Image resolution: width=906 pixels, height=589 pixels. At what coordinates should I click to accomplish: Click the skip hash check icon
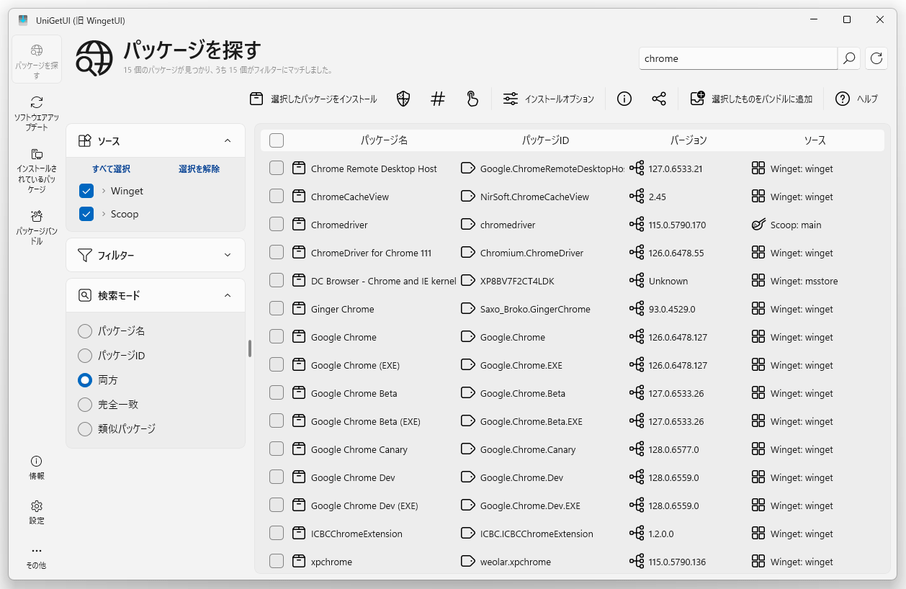point(438,99)
